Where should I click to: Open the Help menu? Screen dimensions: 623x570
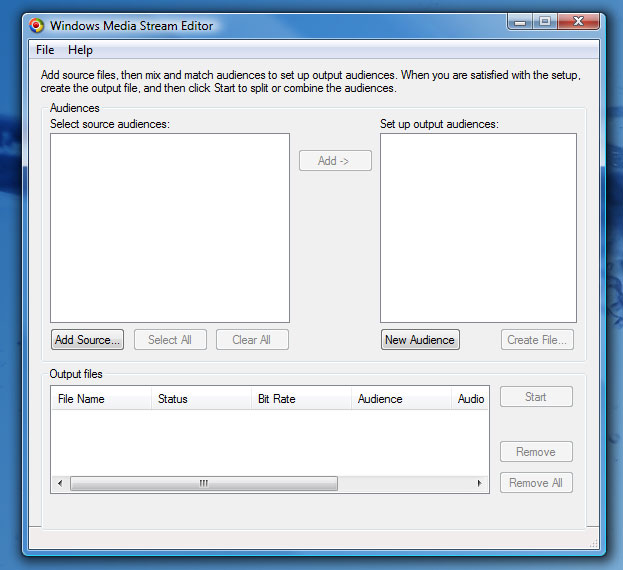80,50
